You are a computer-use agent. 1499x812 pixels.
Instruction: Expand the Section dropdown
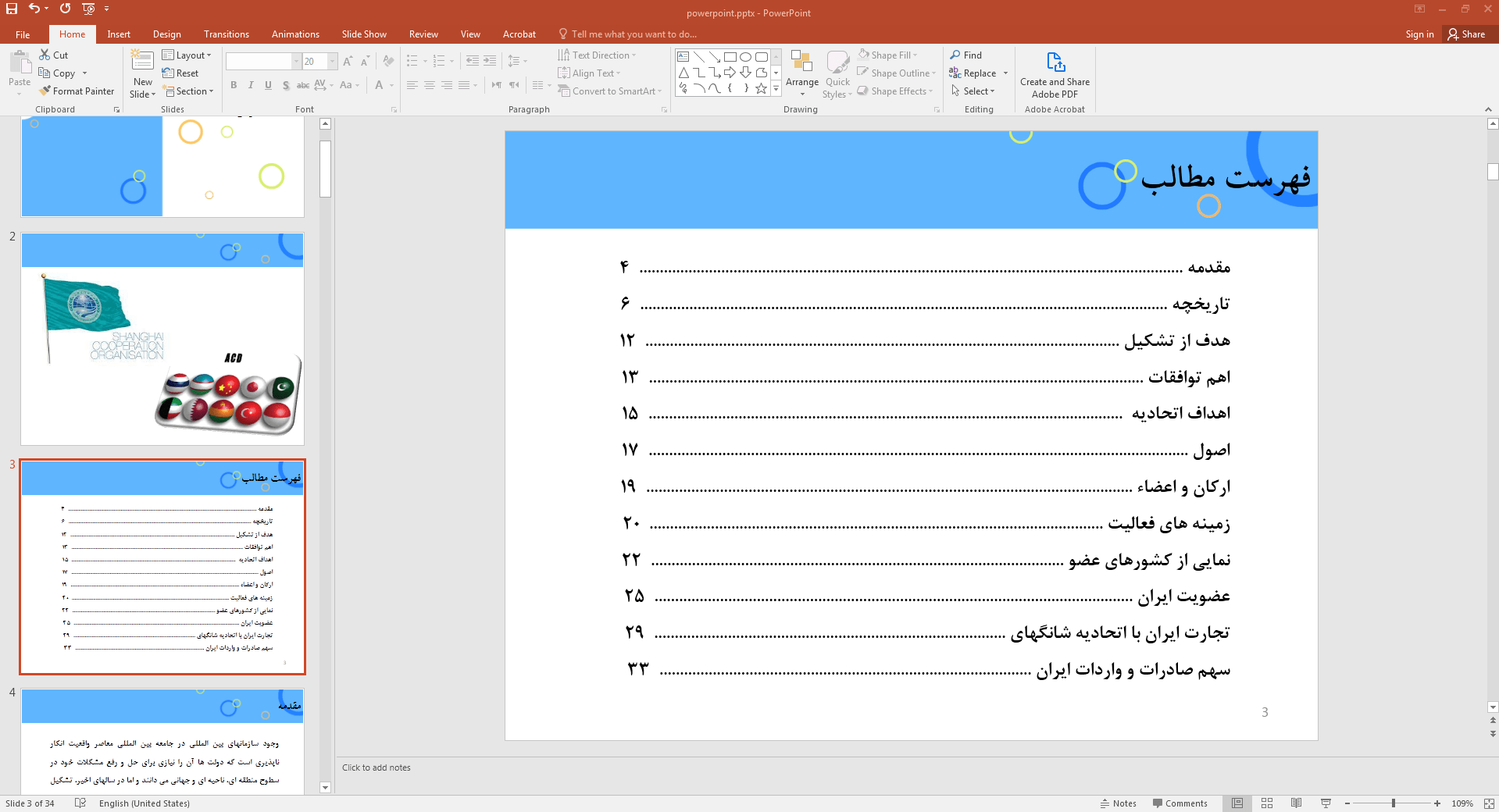(x=188, y=91)
